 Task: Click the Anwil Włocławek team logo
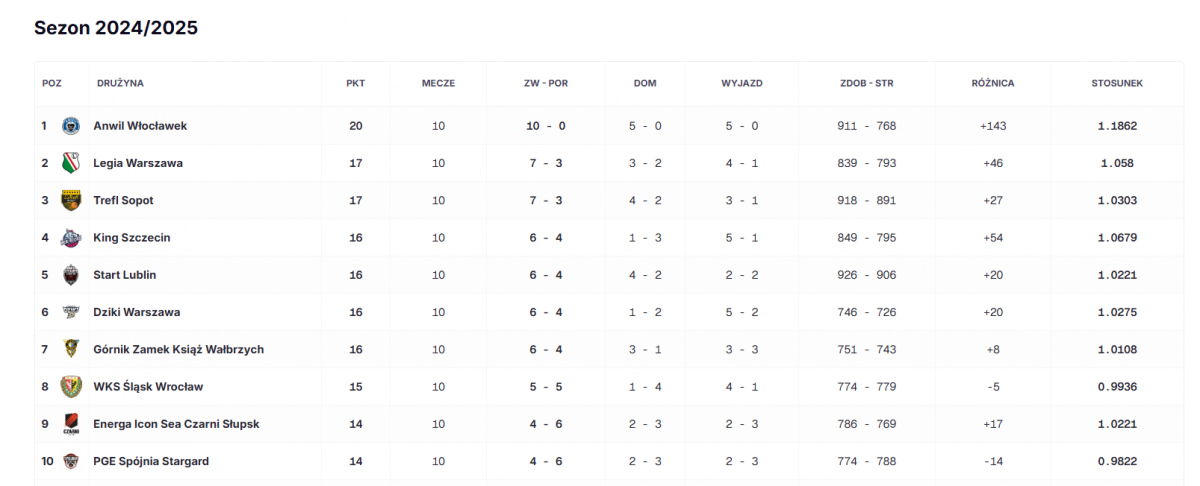click(x=71, y=126)
